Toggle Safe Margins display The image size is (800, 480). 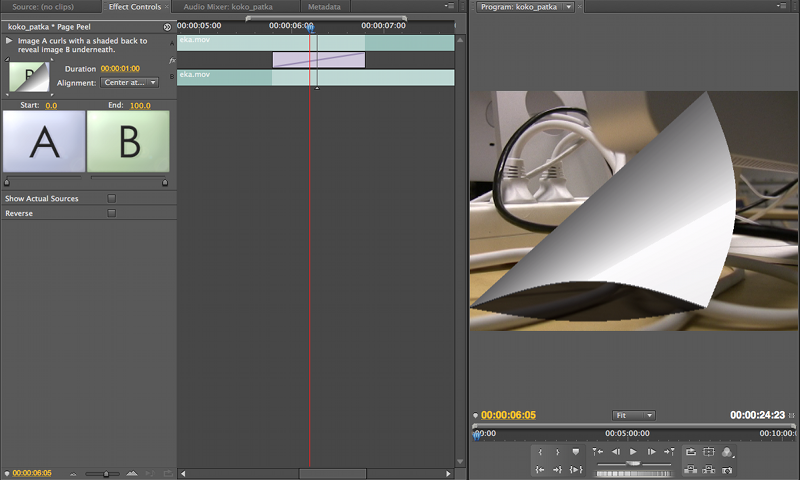pyautogui.click(x=709, y=452)
